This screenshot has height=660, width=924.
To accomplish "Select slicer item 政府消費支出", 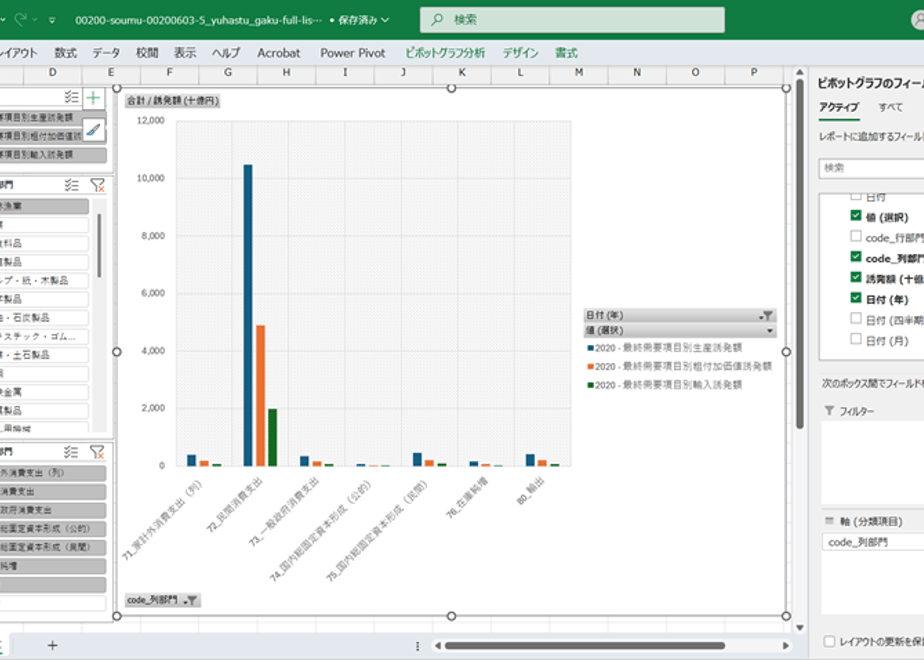I will click(x=53, y=510).
